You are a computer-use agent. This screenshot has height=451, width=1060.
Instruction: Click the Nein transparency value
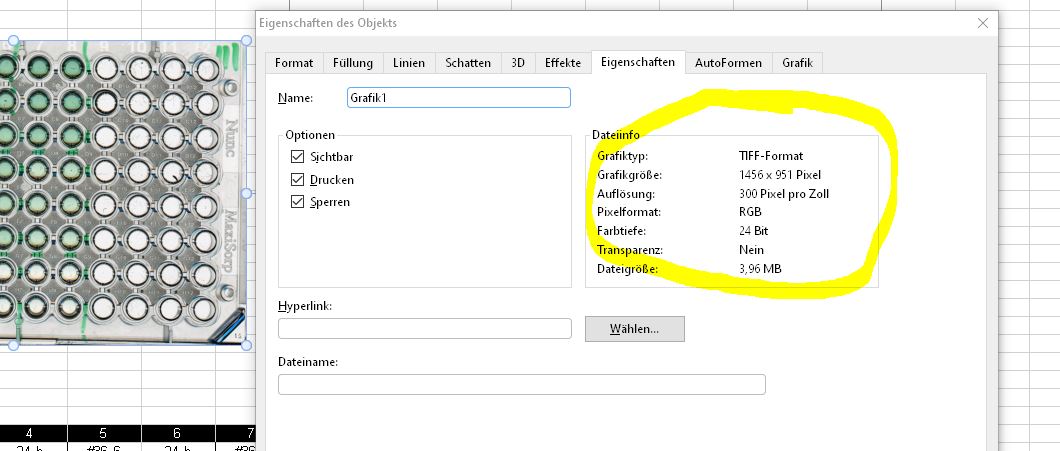tap(751, 250)
